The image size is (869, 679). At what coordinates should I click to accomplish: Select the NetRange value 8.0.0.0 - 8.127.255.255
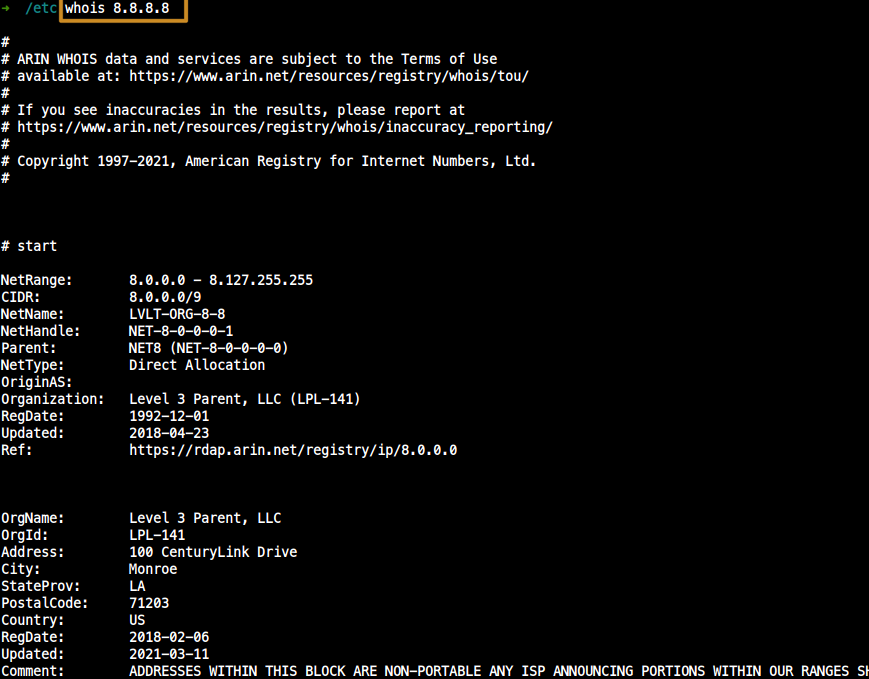tap(220, 279)
